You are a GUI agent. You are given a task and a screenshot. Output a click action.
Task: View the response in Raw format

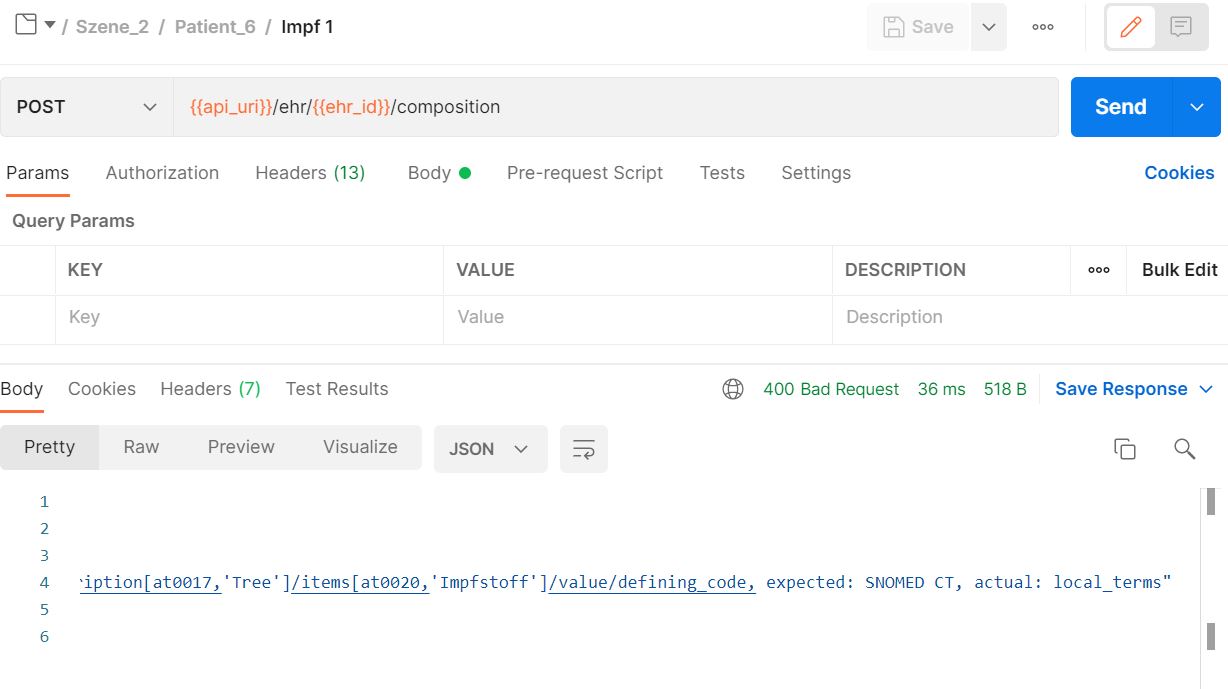tap(140, 447)
